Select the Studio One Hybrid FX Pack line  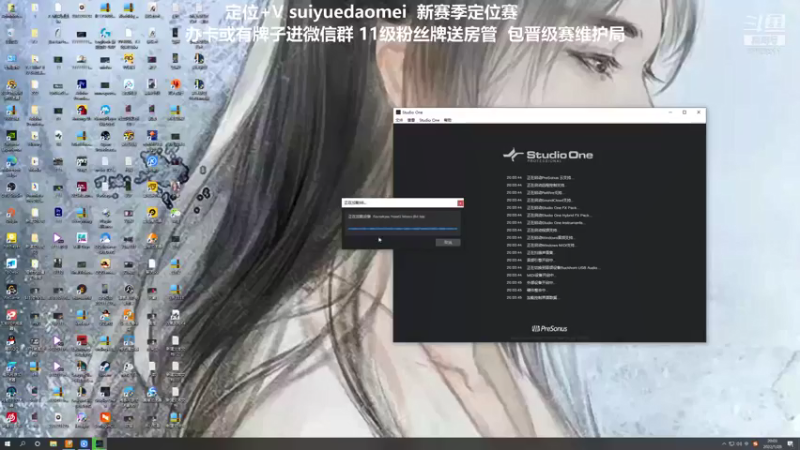[548, 215]
